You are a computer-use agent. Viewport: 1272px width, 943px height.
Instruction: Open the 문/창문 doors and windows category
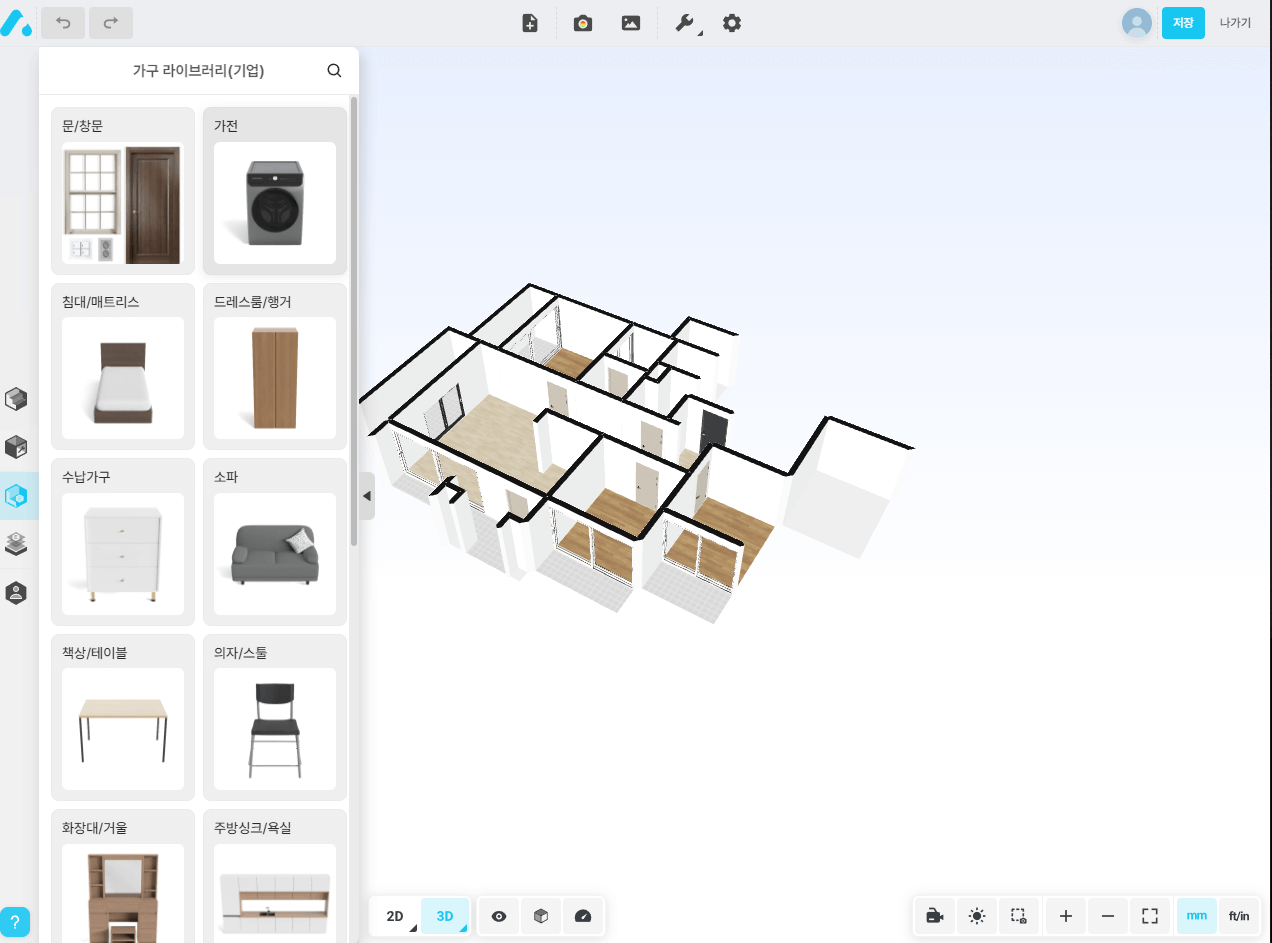(122, 190)
